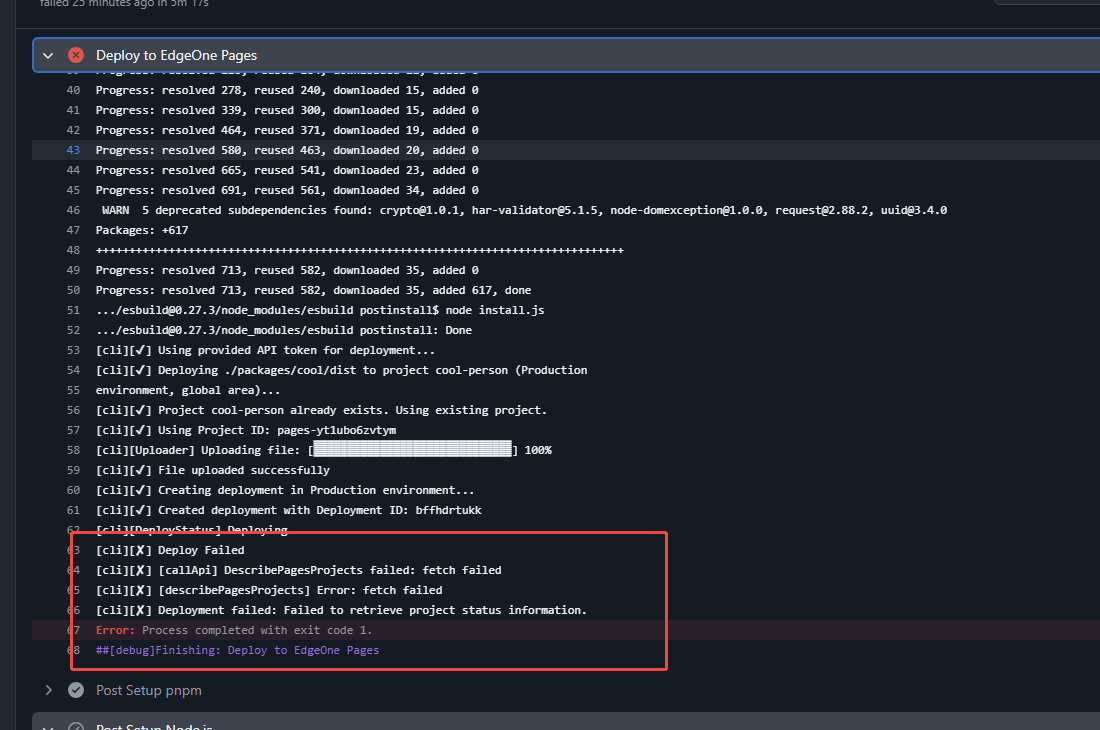
Task: Click the row of plus signs line
Action: click(359, 250)
